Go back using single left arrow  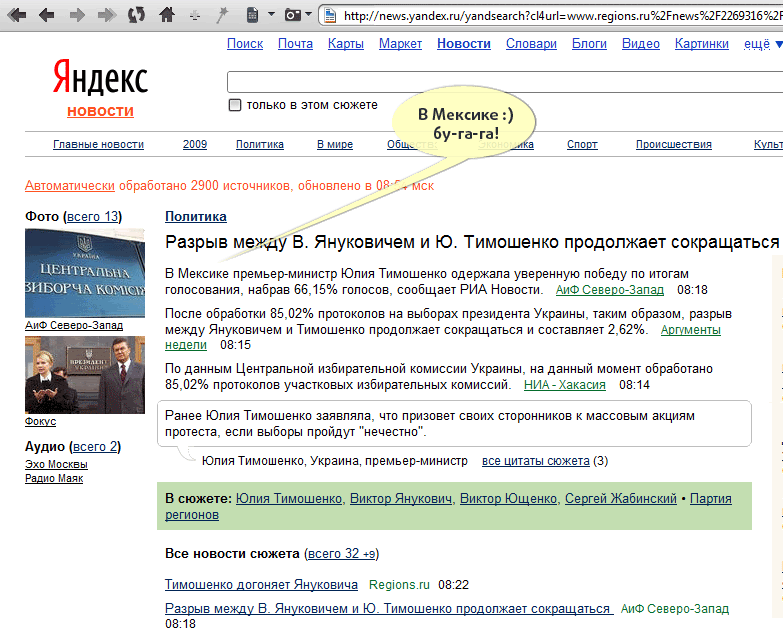point(47,15)
